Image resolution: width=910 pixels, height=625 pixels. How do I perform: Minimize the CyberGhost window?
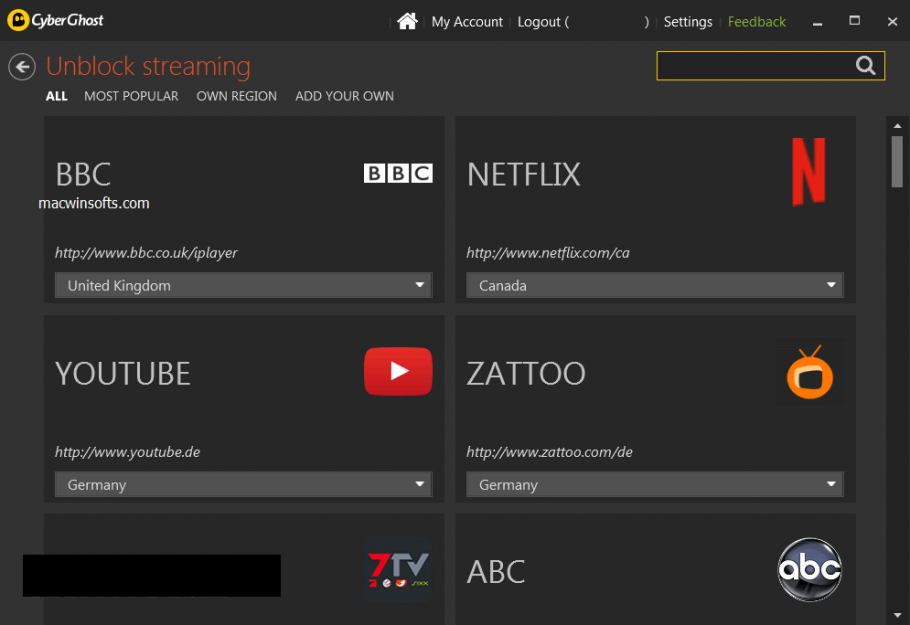(x=817, y=22)
